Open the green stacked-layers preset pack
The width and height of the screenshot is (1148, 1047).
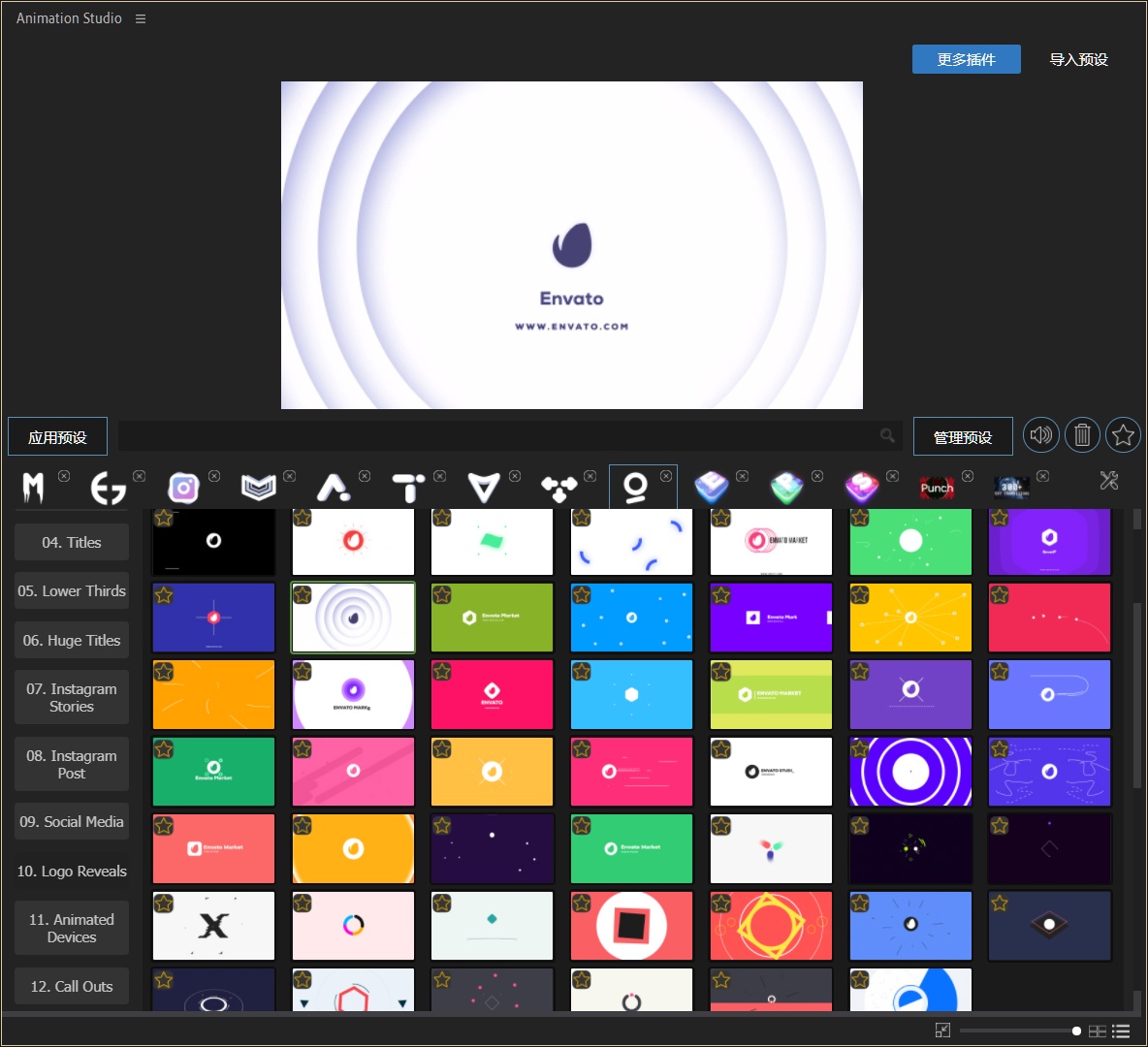coord(787,488)
